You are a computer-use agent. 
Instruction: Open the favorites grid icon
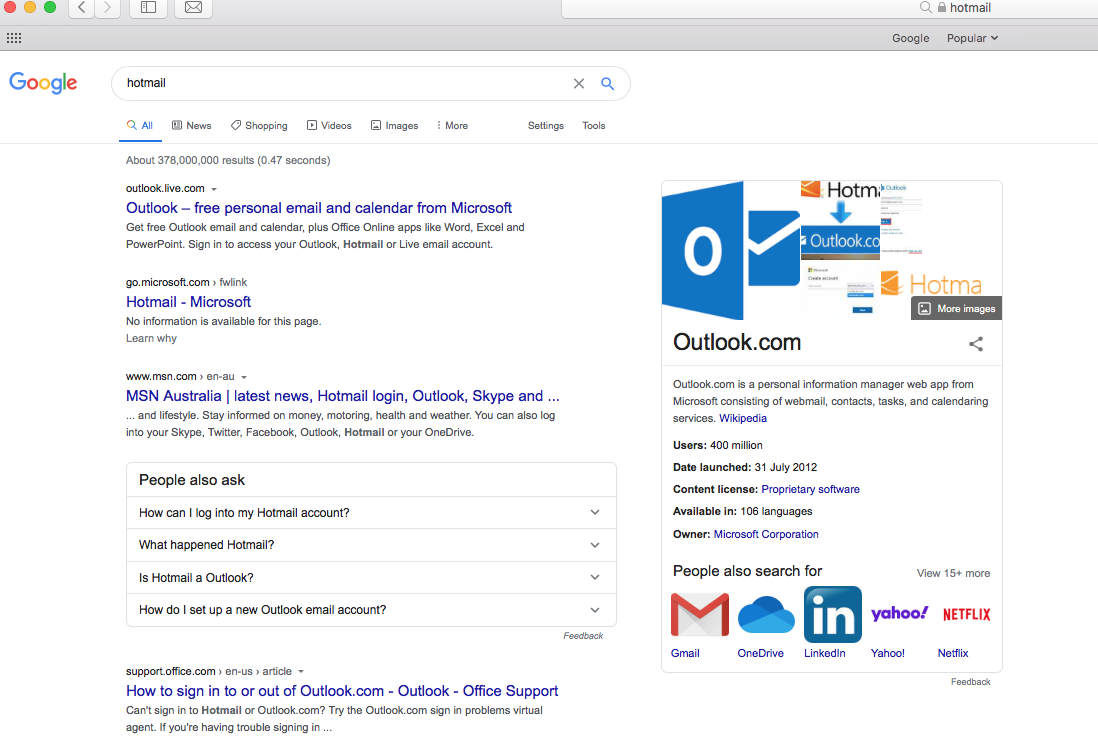(14, 38)
